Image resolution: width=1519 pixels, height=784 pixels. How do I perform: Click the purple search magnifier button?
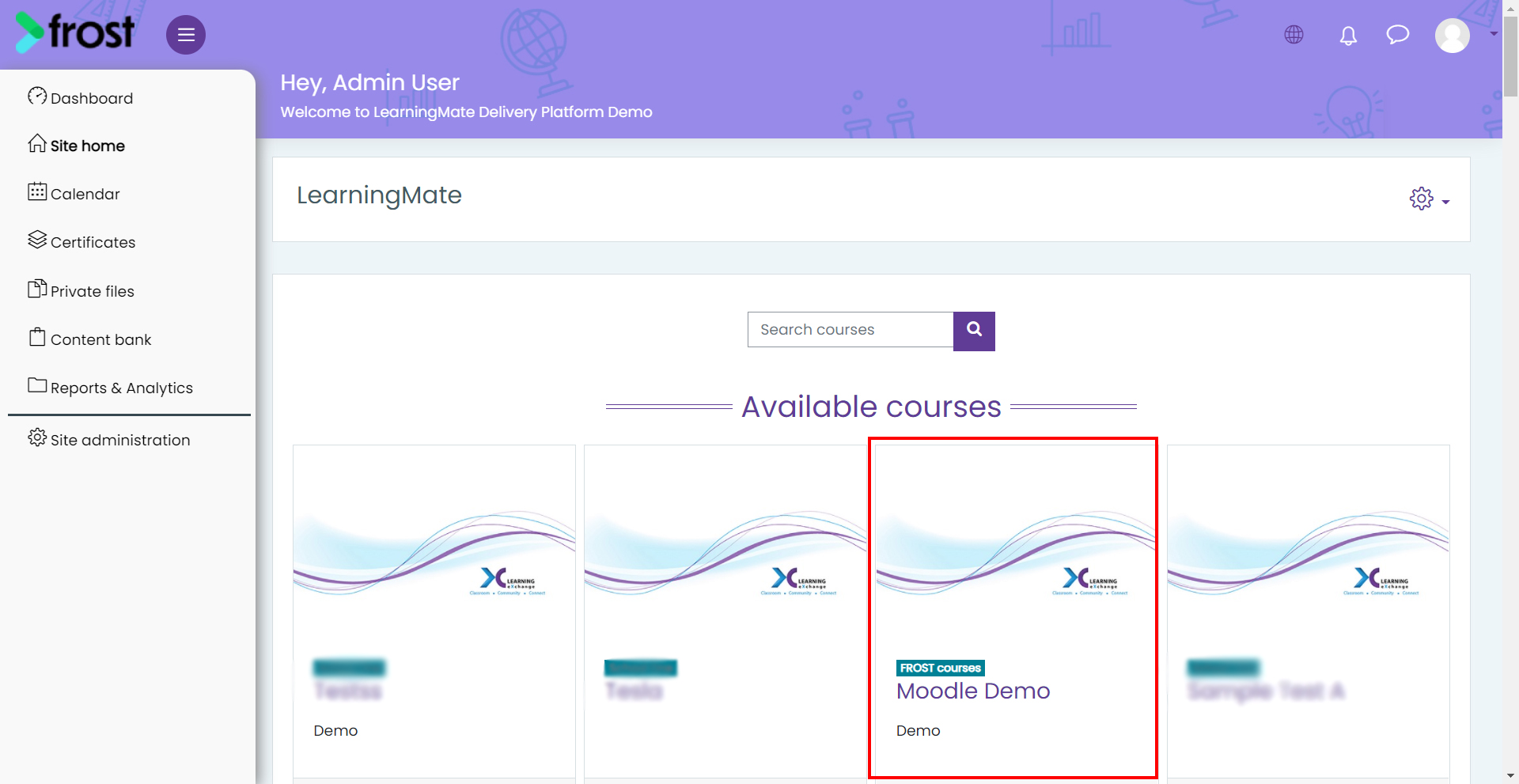[x=974, y=331]
